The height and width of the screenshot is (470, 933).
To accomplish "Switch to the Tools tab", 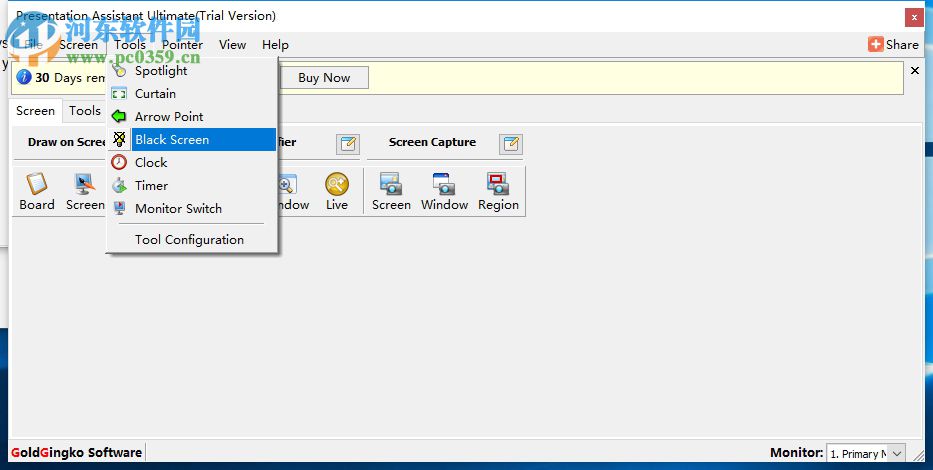I will pos(84,111).
